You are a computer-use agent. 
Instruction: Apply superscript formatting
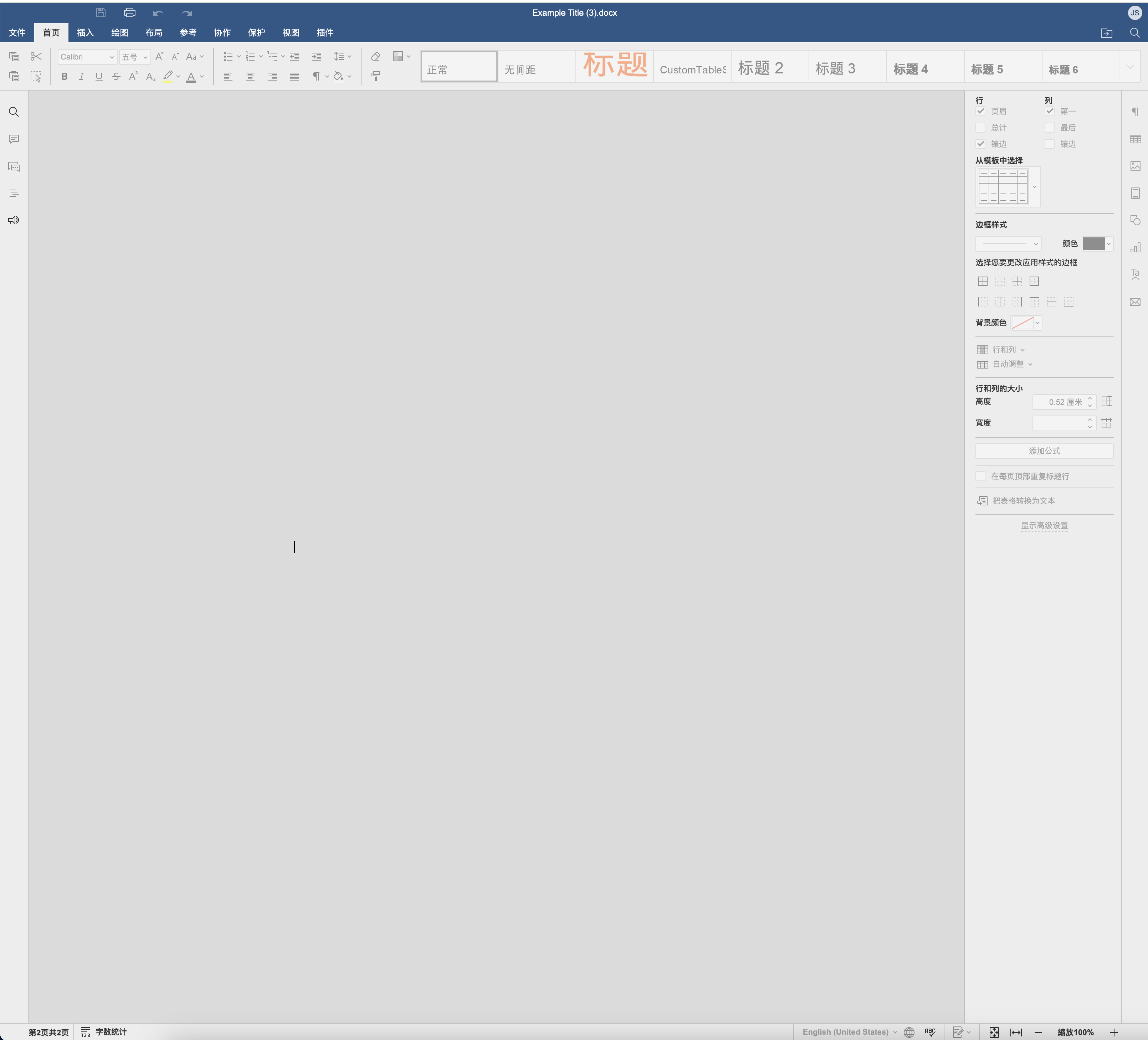(133, 76)
